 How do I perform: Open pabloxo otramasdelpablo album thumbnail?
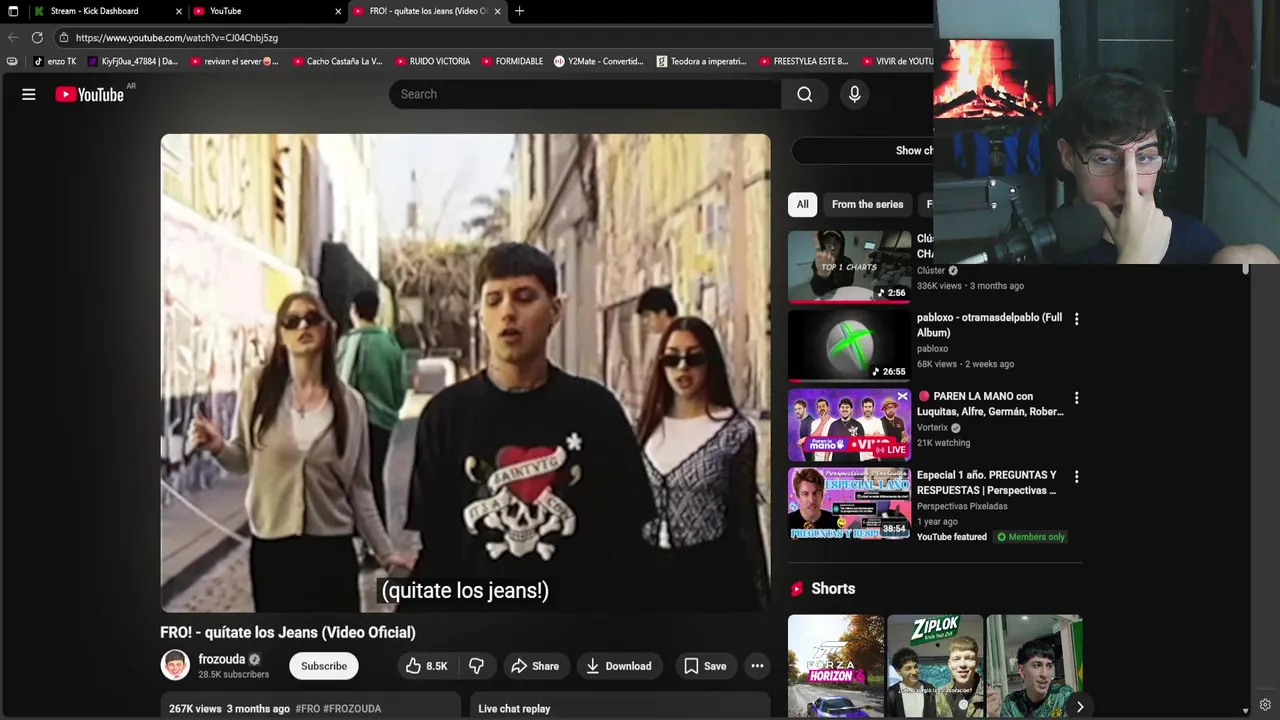[849, 345]
